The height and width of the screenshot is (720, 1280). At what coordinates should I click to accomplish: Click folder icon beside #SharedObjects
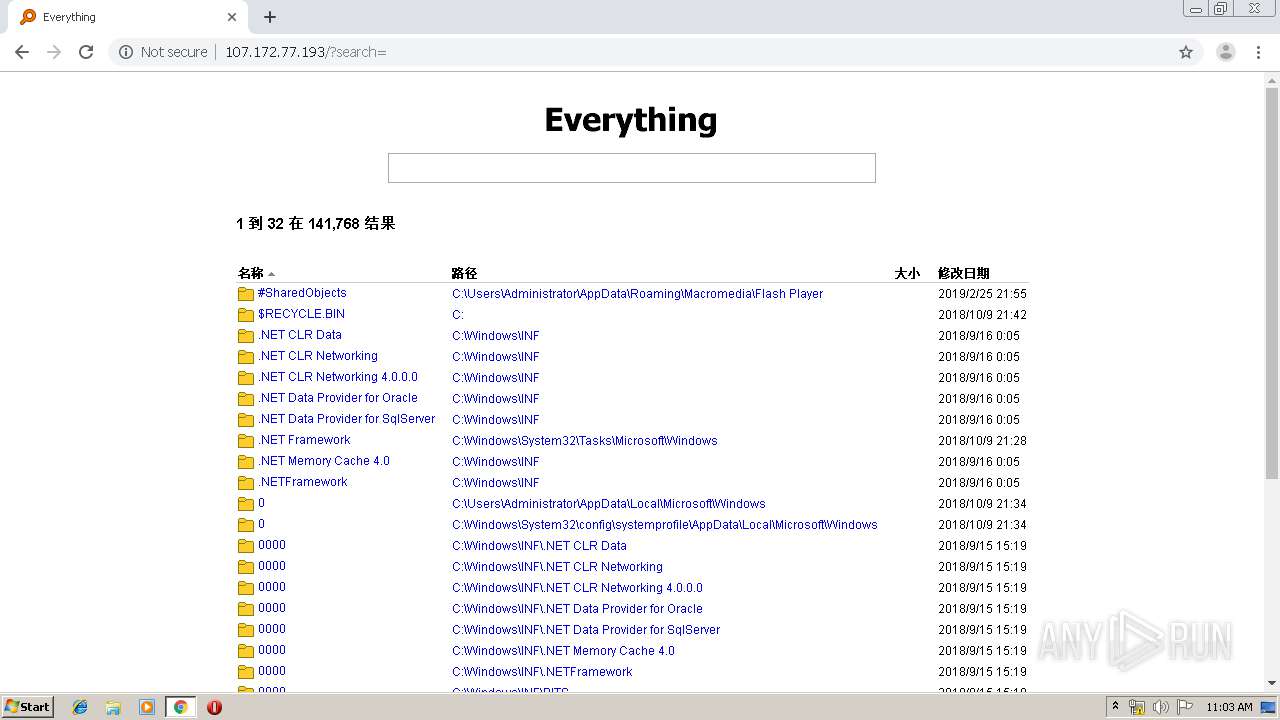click(246, 294)
